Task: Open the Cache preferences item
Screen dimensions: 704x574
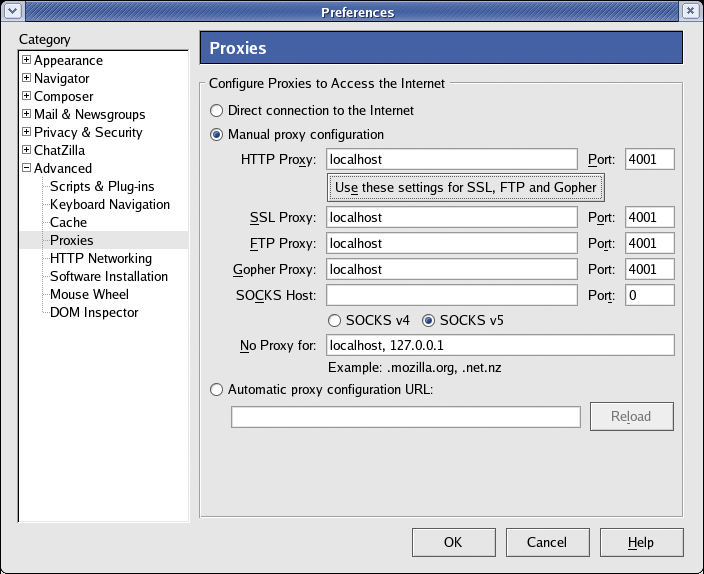Action: coord(68,222)
